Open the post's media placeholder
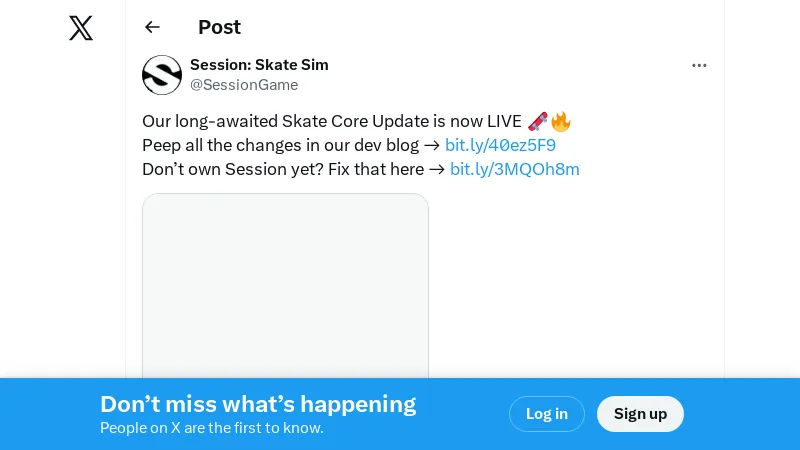Image resolution: width=800 pixels, height=450 pixels. 285,285
